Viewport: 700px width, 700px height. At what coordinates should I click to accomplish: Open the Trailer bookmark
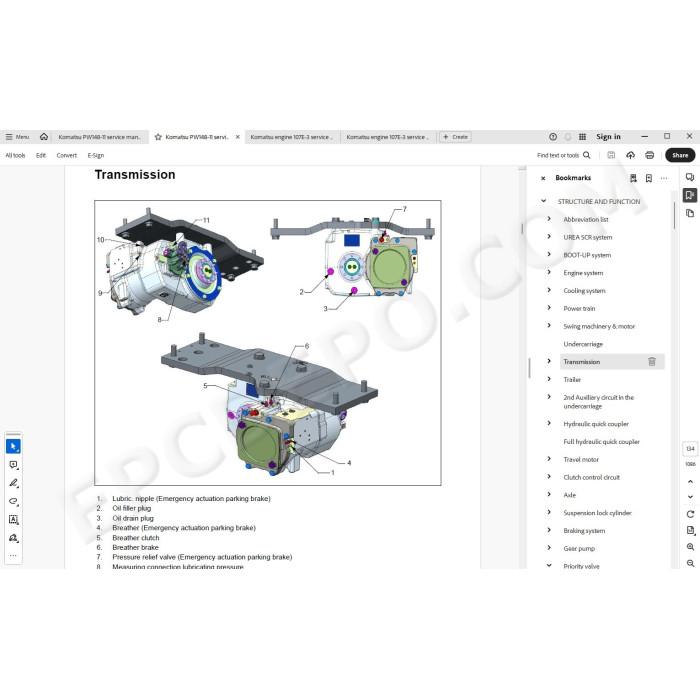[x=572, y=379]
